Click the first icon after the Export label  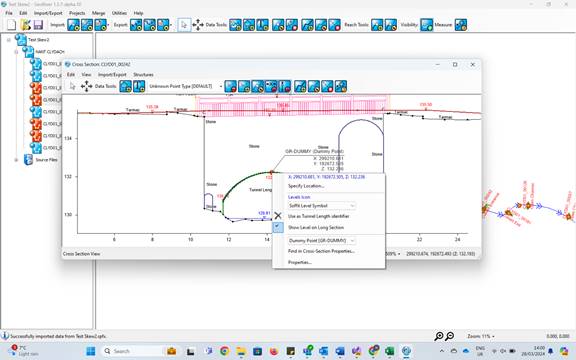[x=136, y=25]
